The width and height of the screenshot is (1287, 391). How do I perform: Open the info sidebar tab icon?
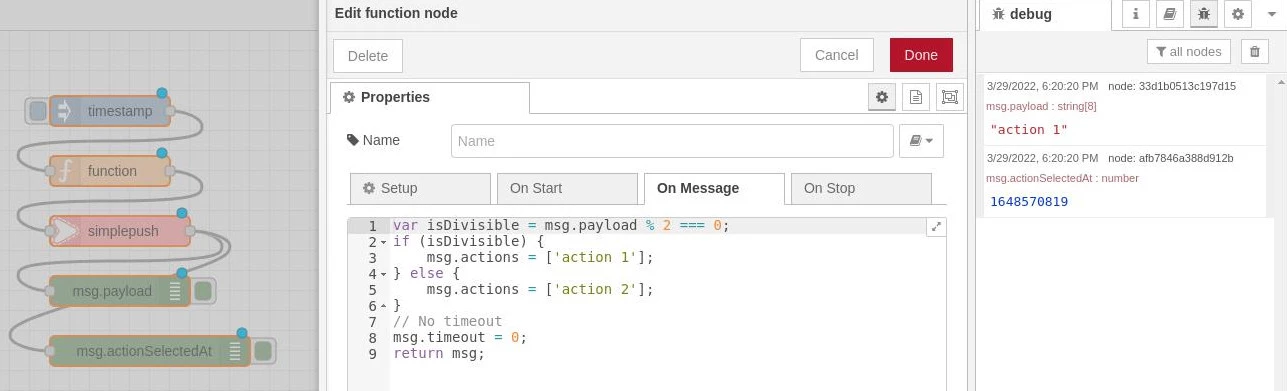tap(1135, 14)
